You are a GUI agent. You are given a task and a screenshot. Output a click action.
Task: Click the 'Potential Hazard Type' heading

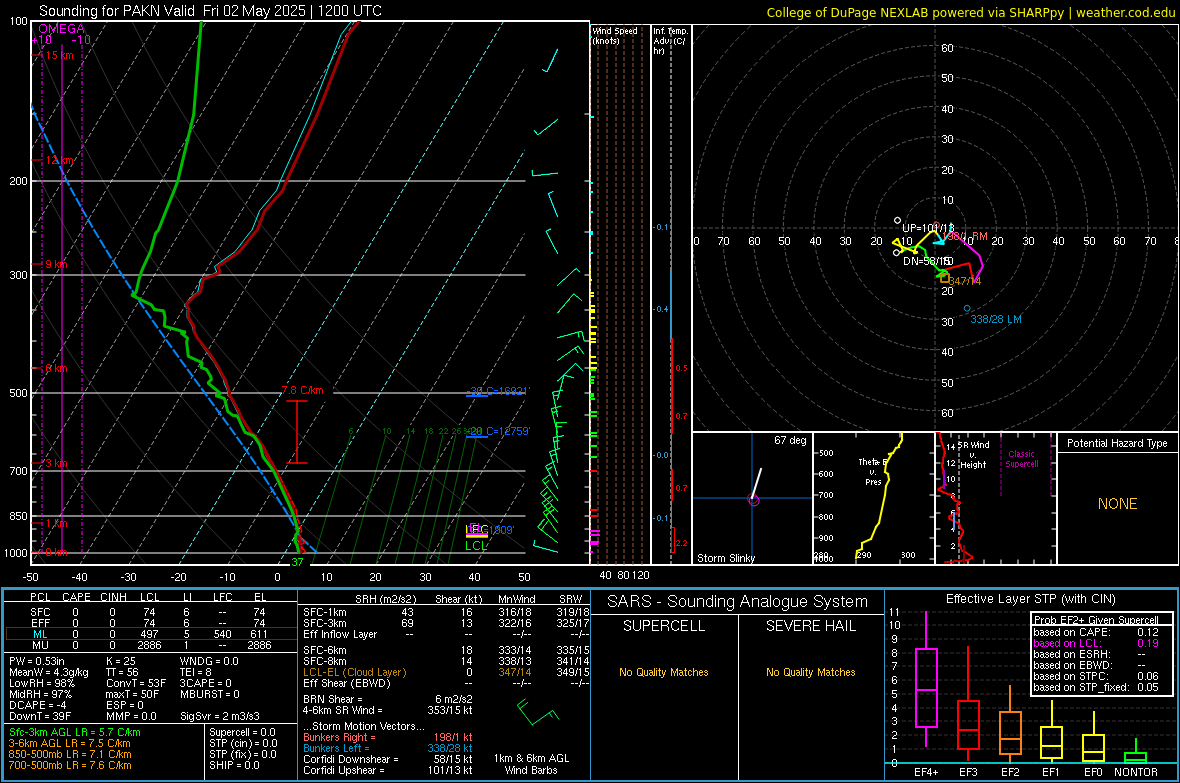[1117, 443]
